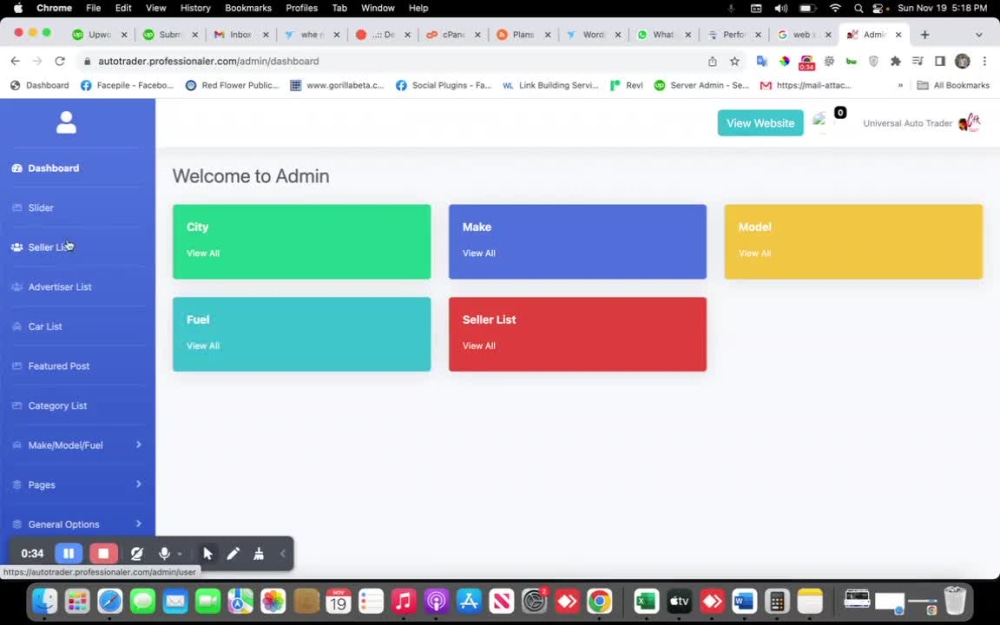Expand the General Options submenu arrow
The width and height of the screenshot is (1000, 625).
[138, 524]
